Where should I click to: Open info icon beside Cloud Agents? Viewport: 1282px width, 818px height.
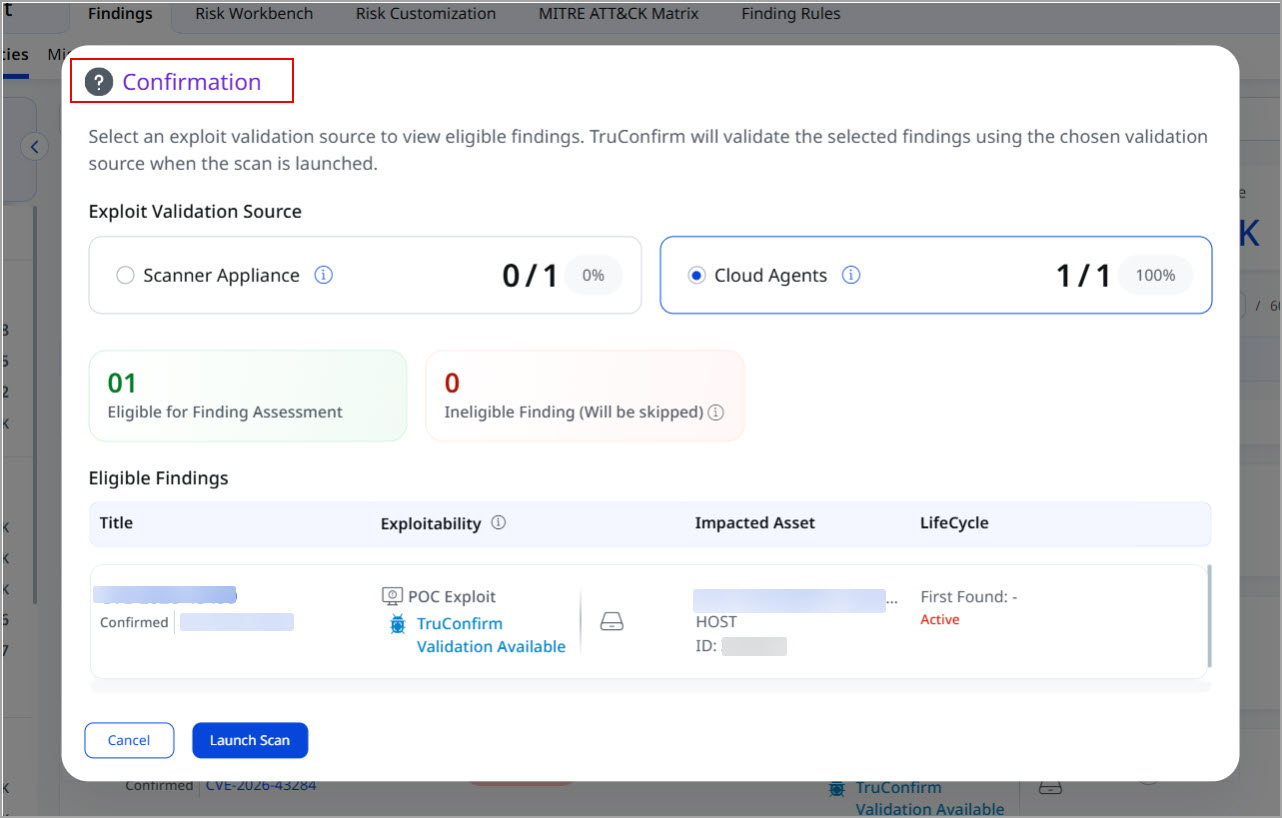click(851, 275)
